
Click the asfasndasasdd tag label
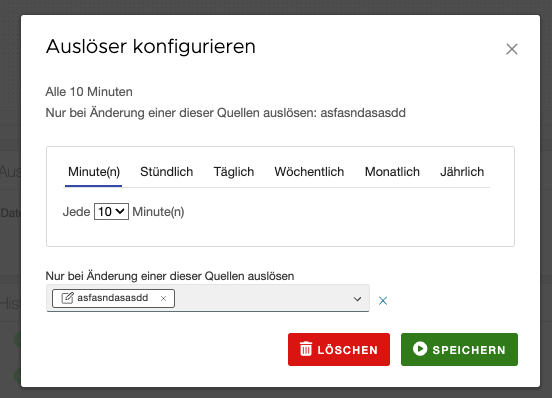[113, 298]
